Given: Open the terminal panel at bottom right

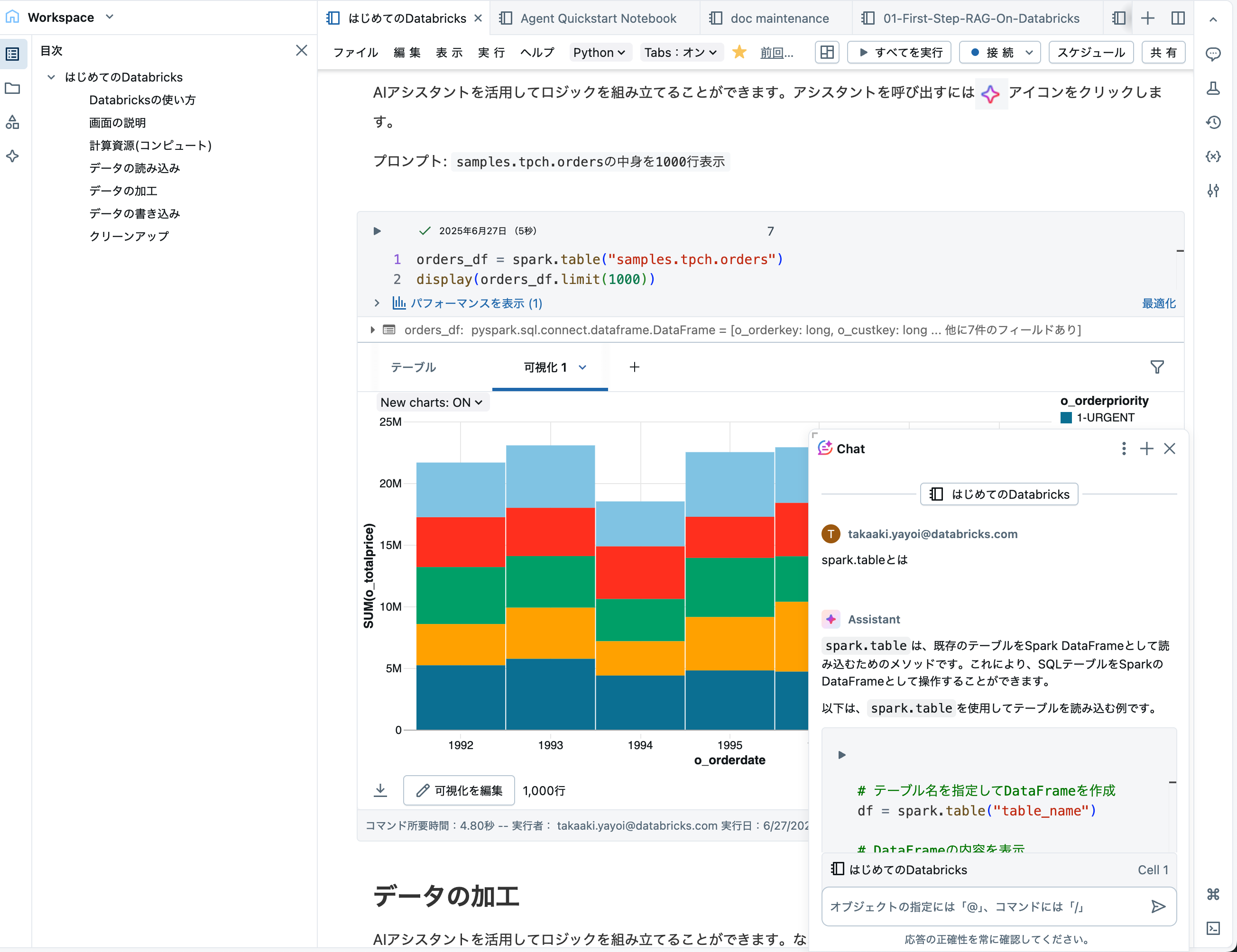Looking at the screenshot, I should tap(1214, 928).
